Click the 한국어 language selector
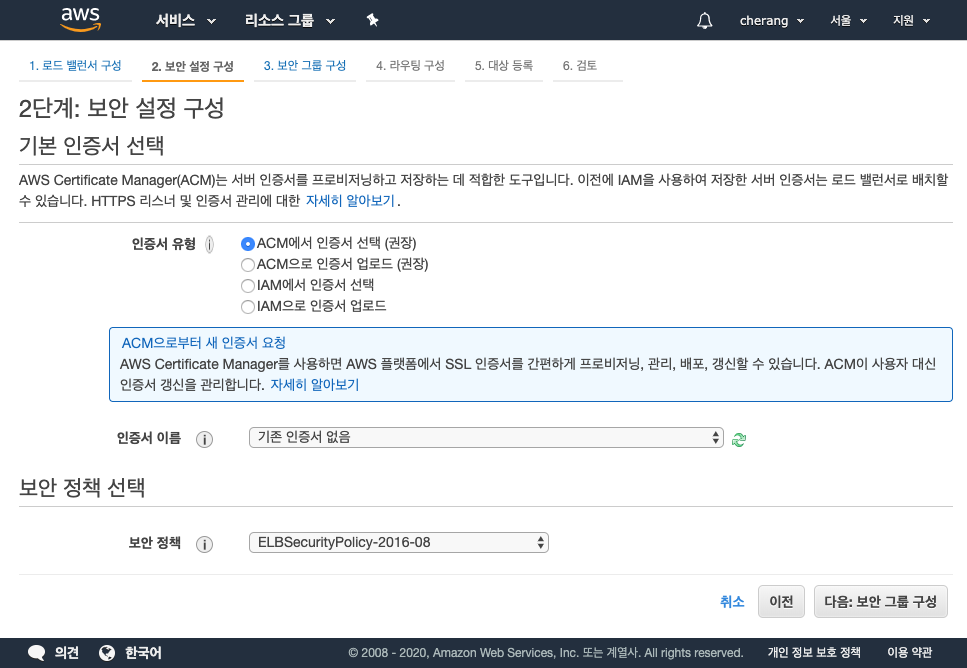 click(143, 653)
